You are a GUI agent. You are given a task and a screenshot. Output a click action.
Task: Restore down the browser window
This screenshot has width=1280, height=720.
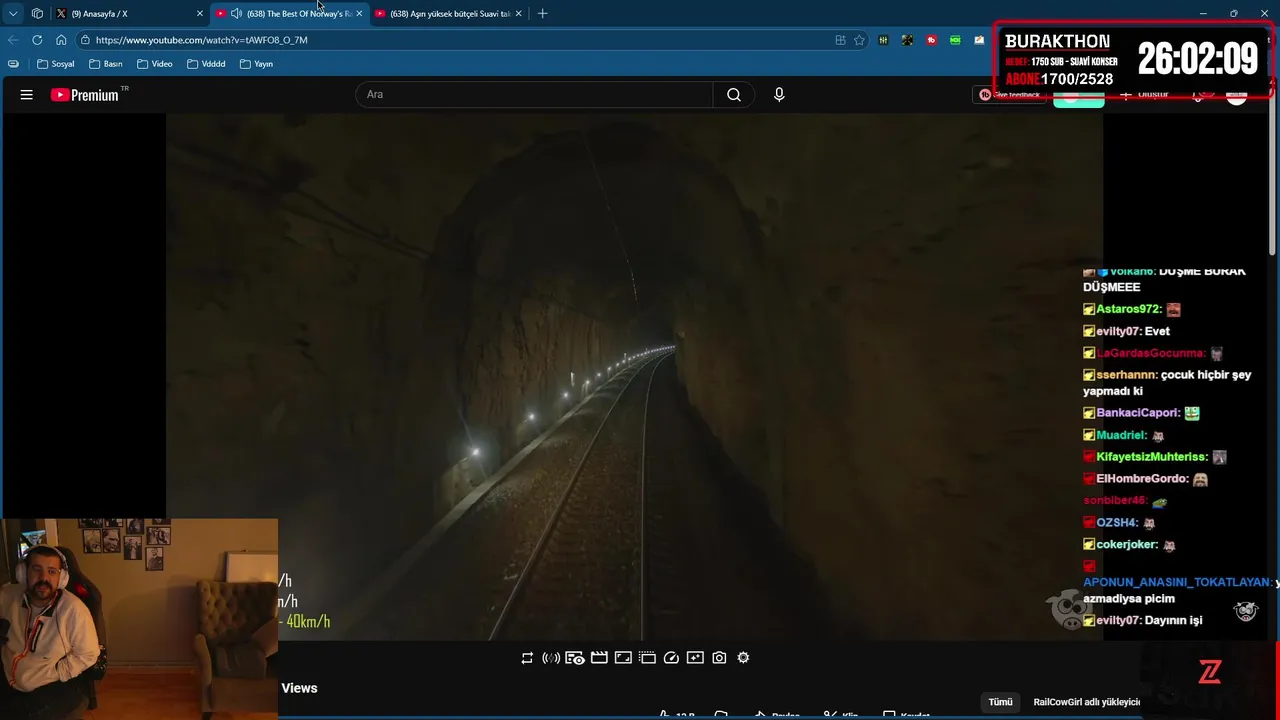1233,14
